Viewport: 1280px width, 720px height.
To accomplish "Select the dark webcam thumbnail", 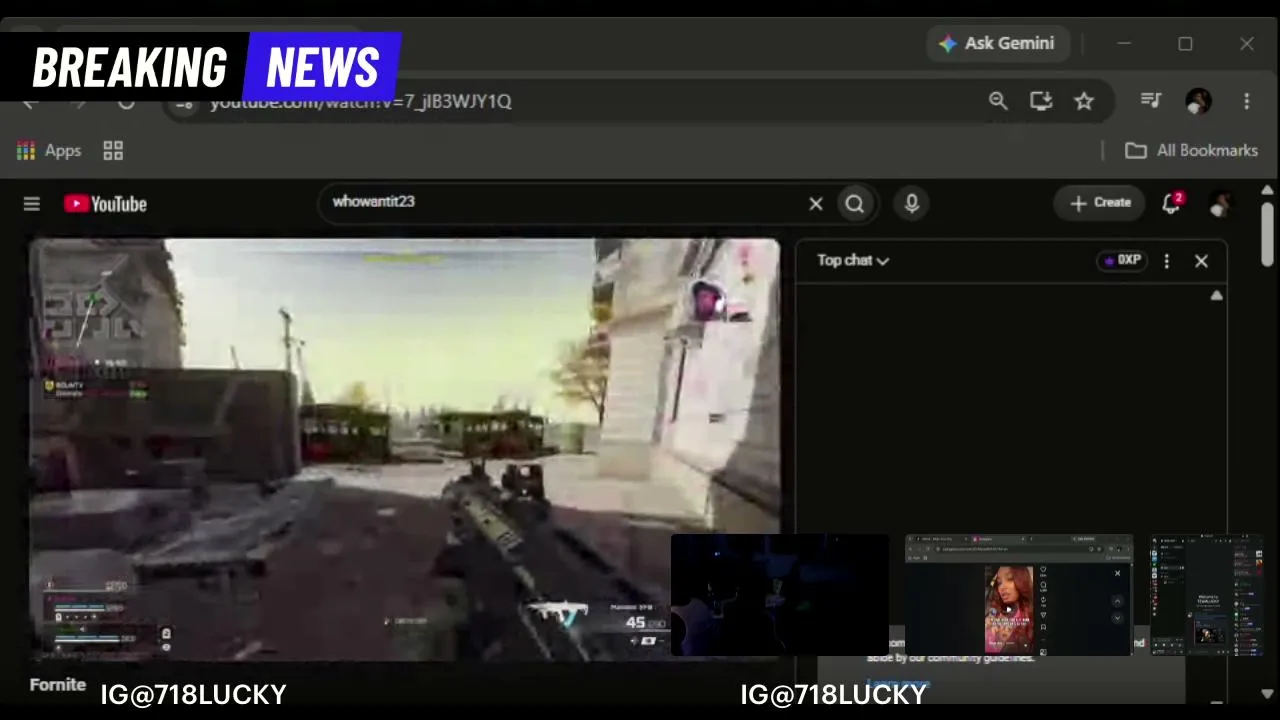I will [x=779, y=595].
